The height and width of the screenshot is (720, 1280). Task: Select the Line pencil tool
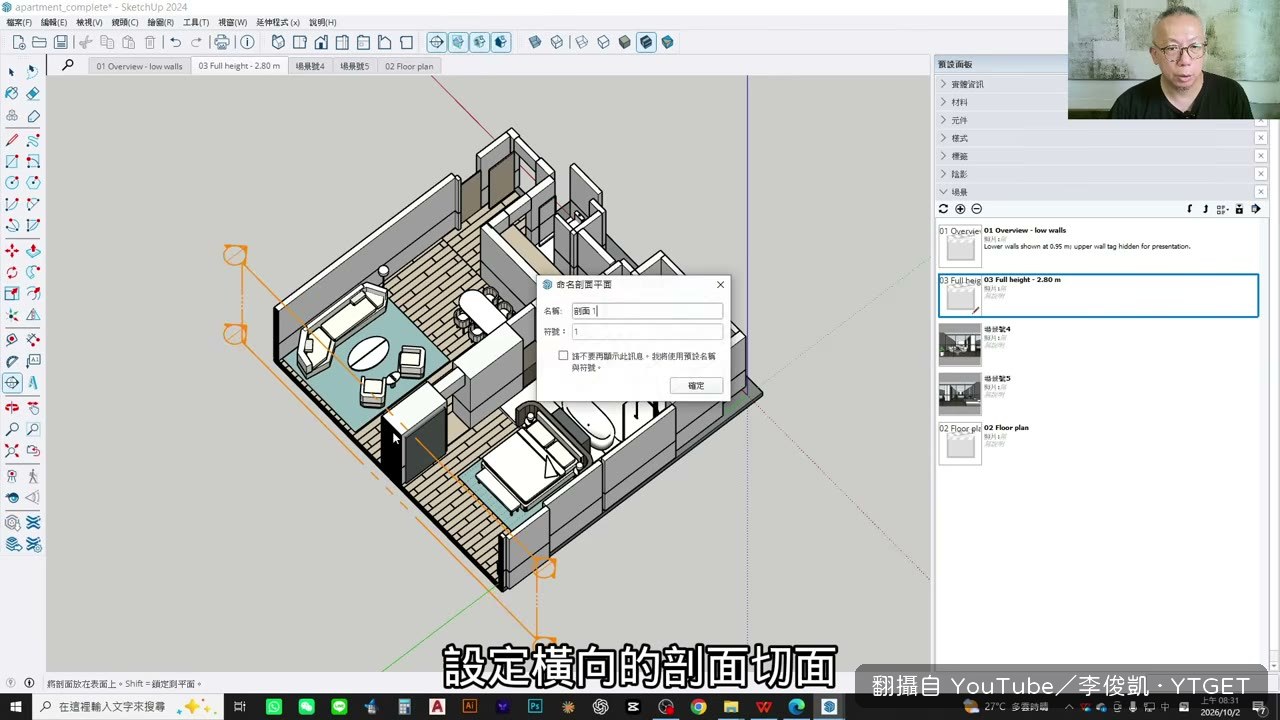click(x=12, y=140)
